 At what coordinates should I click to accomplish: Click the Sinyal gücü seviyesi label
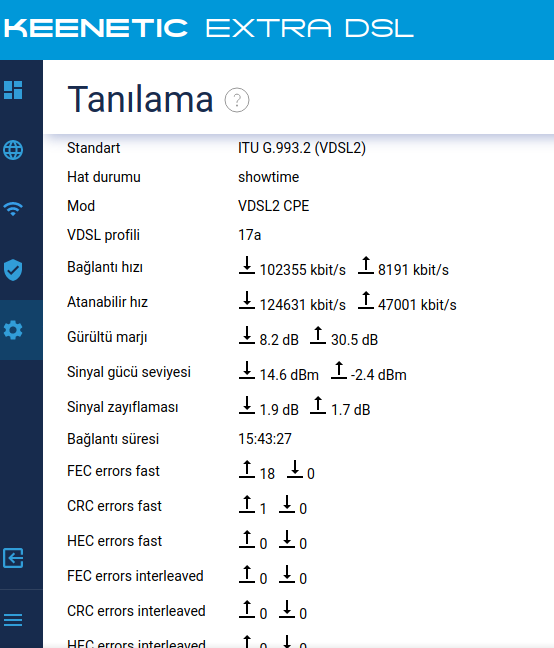(129, 372)
